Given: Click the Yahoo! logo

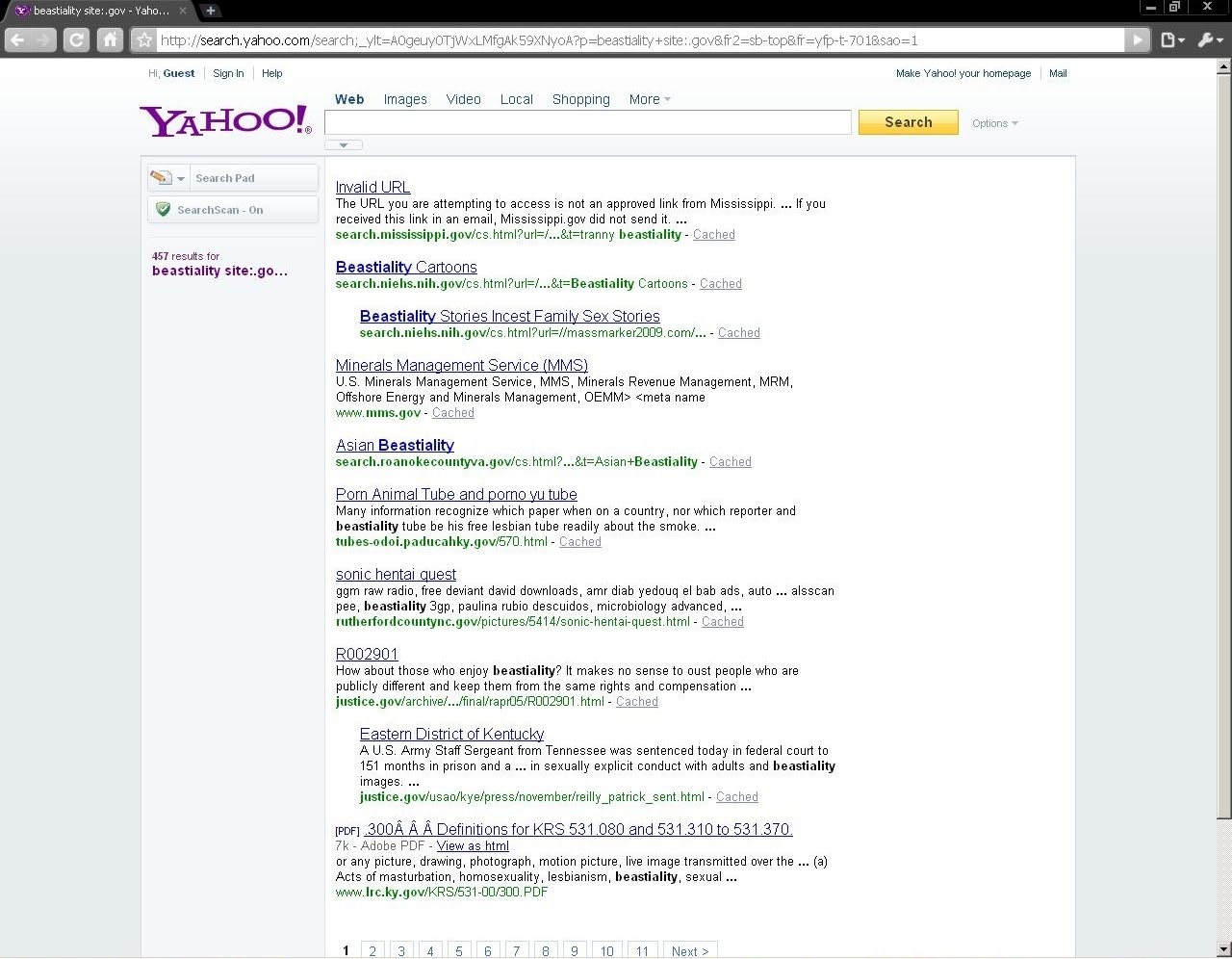Looking at the screenshot, I should click(226, 120).
